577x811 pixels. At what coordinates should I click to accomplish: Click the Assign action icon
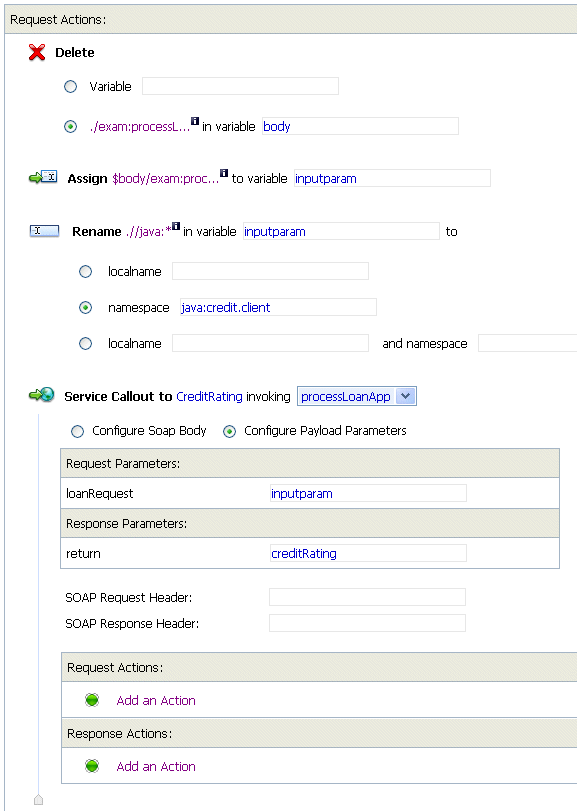click(43, 177)
